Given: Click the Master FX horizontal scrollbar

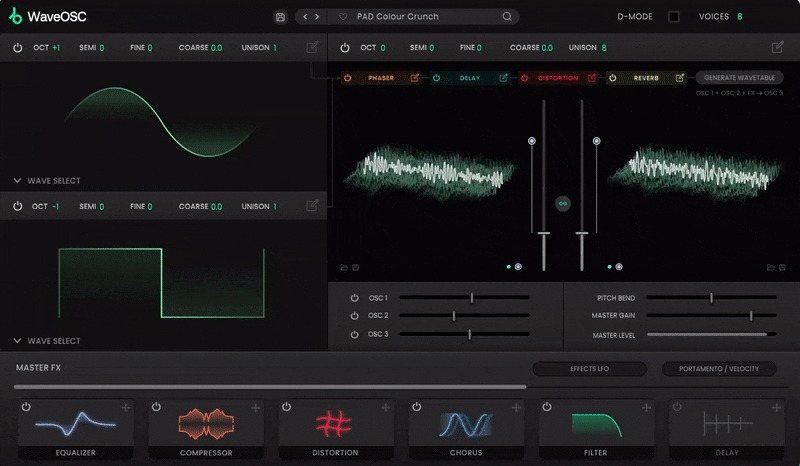Looking at the screenshot, I should click(270, 386).
